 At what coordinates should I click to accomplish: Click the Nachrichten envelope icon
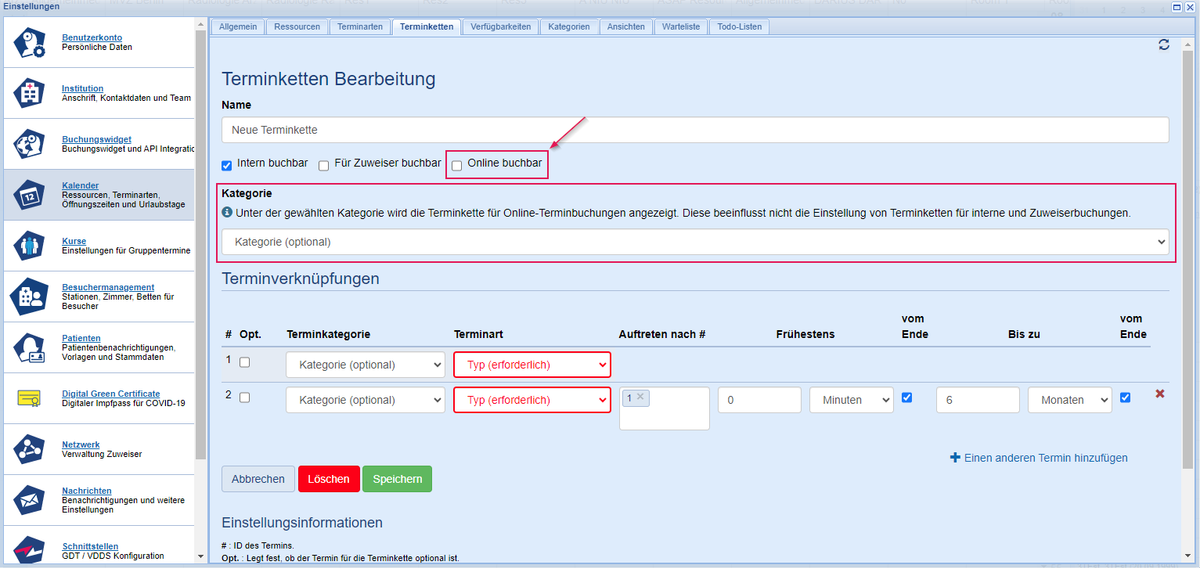[29, 500]
